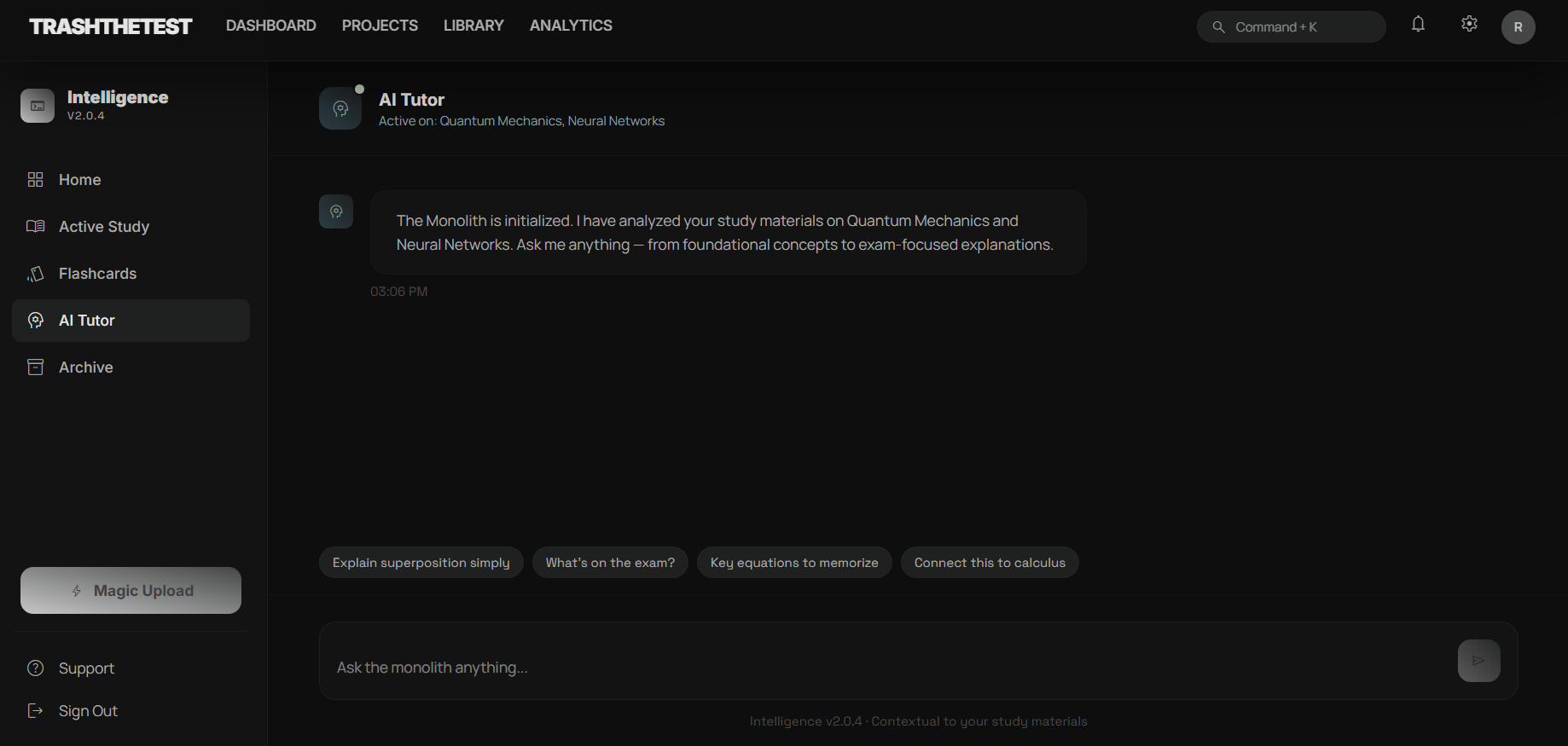Open settings gear icon

[1469, 24]
